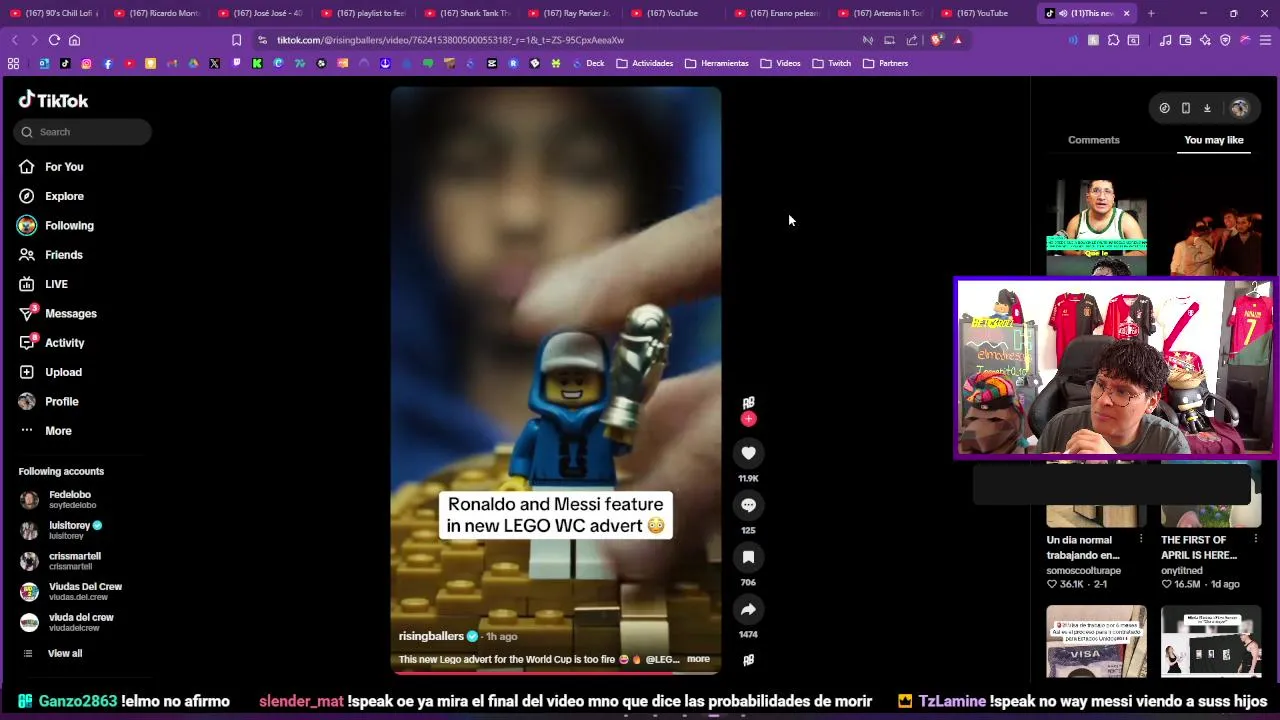Like the video with heart icon
The image size is (1280, 720).
pos(748,453)
